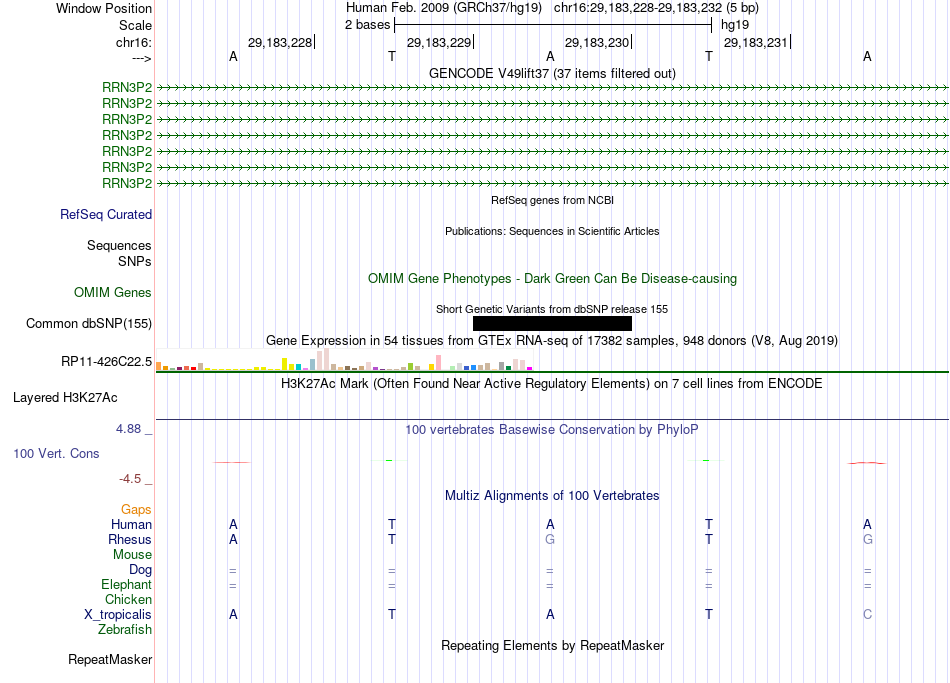Click the ---> strand direction label
The width and height of the screenshot is (950, 683).
(x=141, y=58)
